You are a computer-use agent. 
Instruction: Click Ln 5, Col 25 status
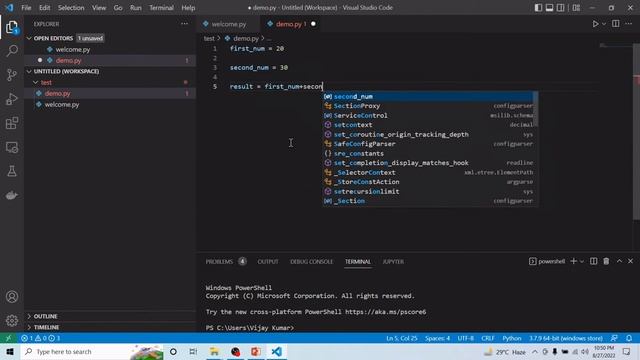pos(402,338)
